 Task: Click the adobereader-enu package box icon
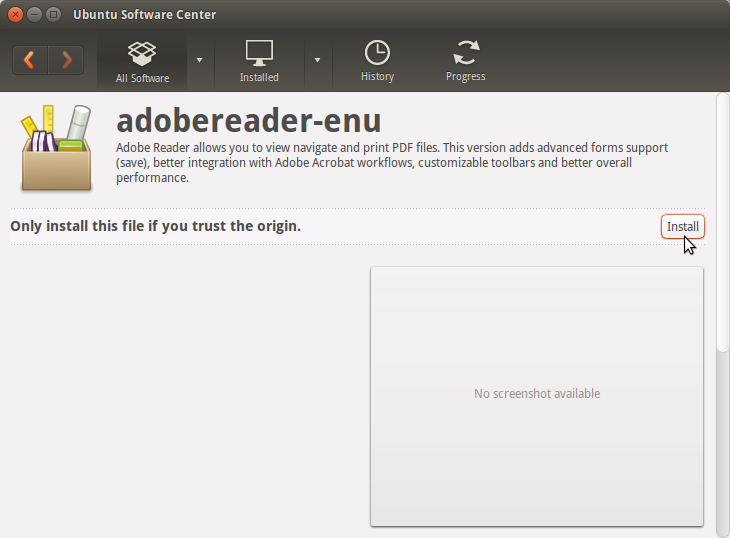[56, 148]
